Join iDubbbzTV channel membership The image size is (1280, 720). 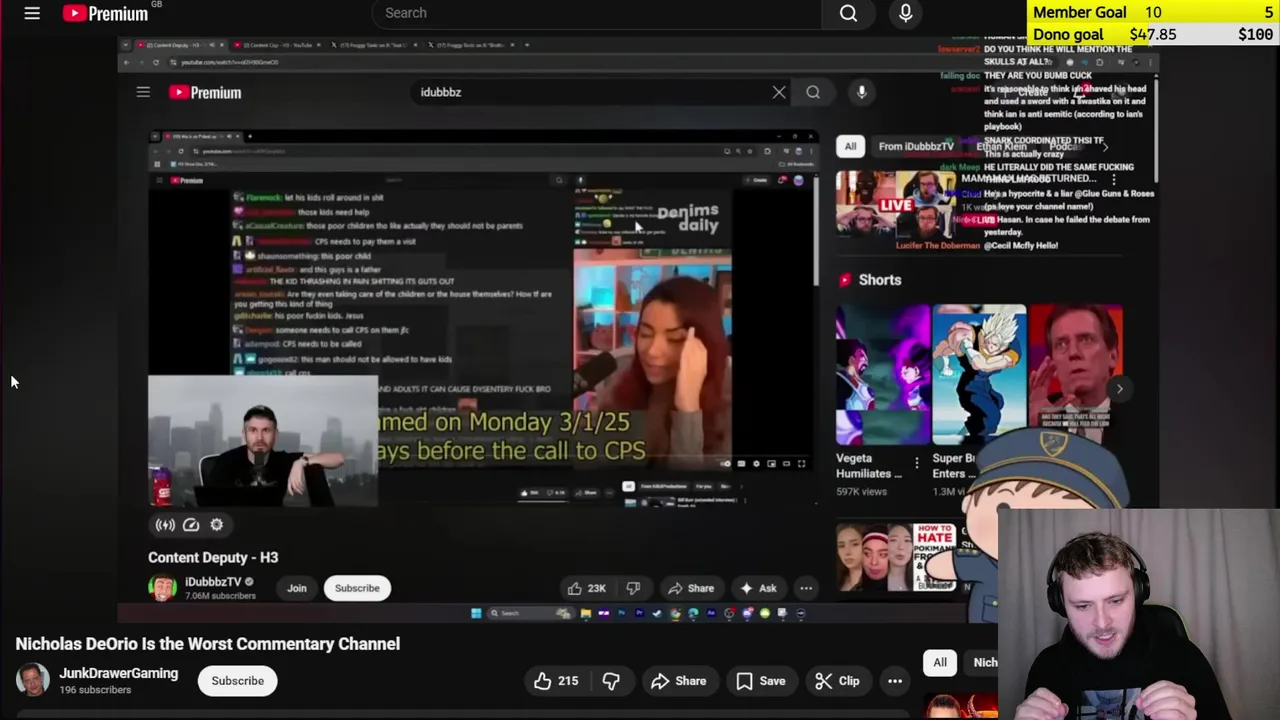tap(297, 588)
